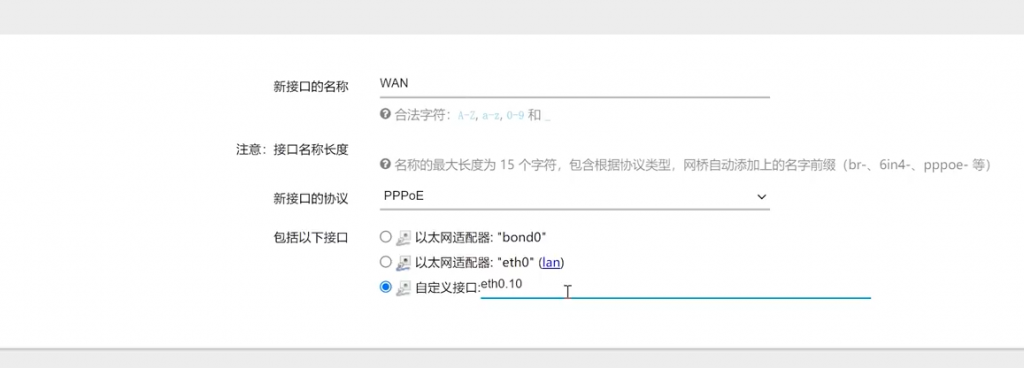Click the help icon beside 合法字符

[385, 114]
